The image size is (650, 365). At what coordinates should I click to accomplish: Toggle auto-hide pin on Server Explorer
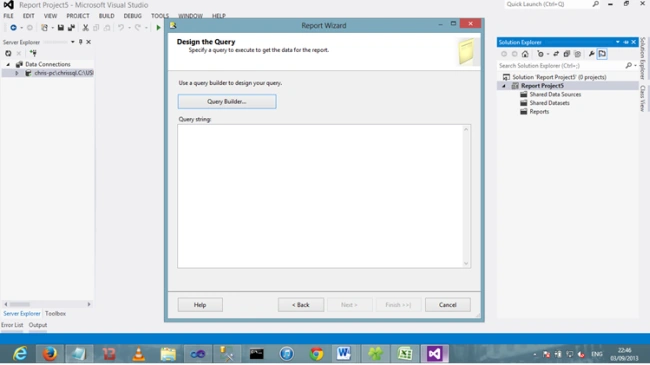coord(81,42)
